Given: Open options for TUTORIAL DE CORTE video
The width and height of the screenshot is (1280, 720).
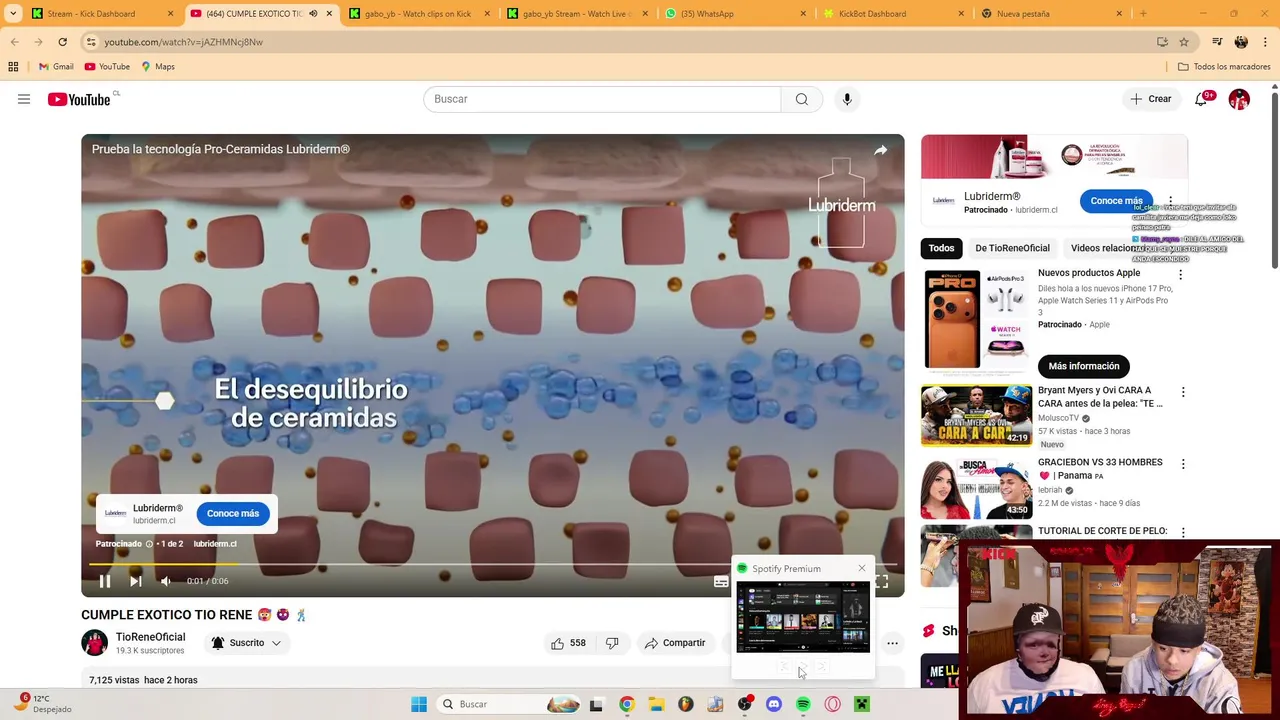Looking at the screenshot, I should point(1183,533).
